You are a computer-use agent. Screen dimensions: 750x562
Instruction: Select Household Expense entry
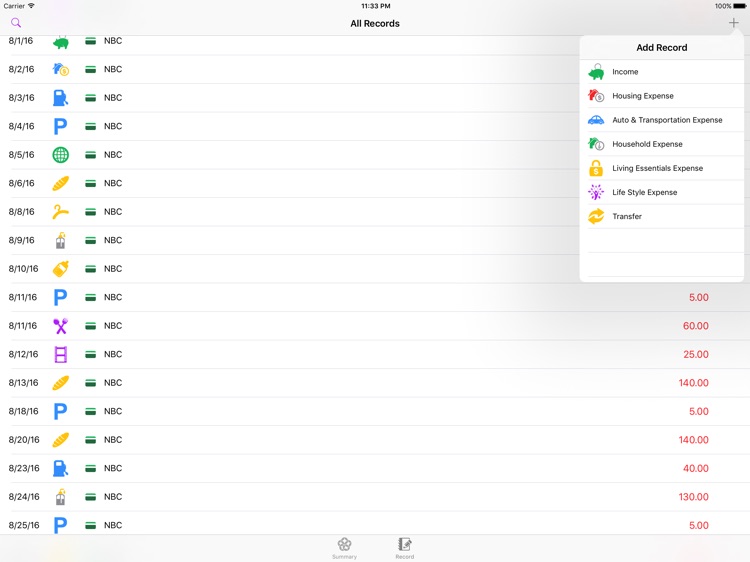pyautogui.click(x=662, y=144)
